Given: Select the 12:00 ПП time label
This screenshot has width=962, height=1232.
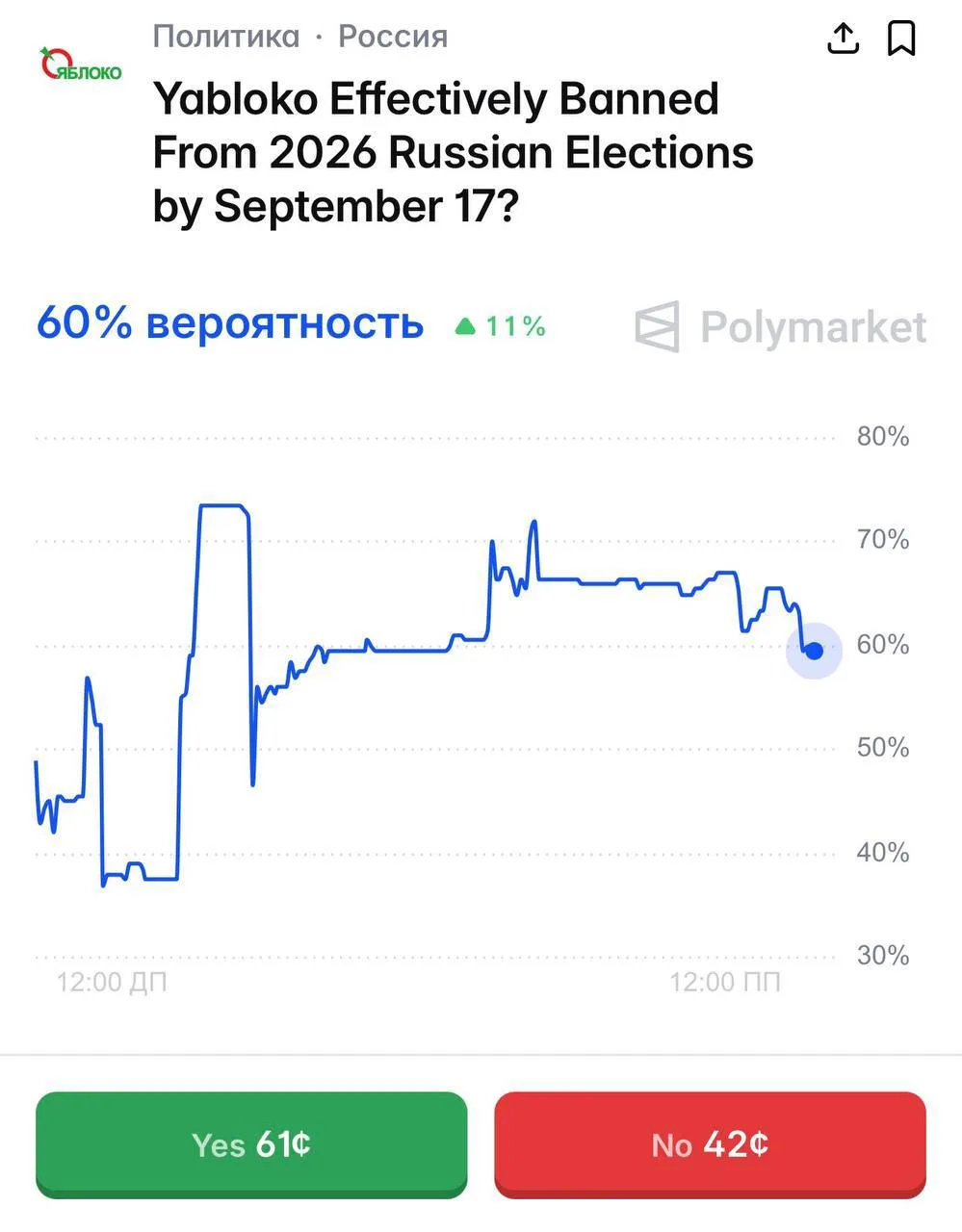Looking at the screenshot, I should [x=725, y=983].
